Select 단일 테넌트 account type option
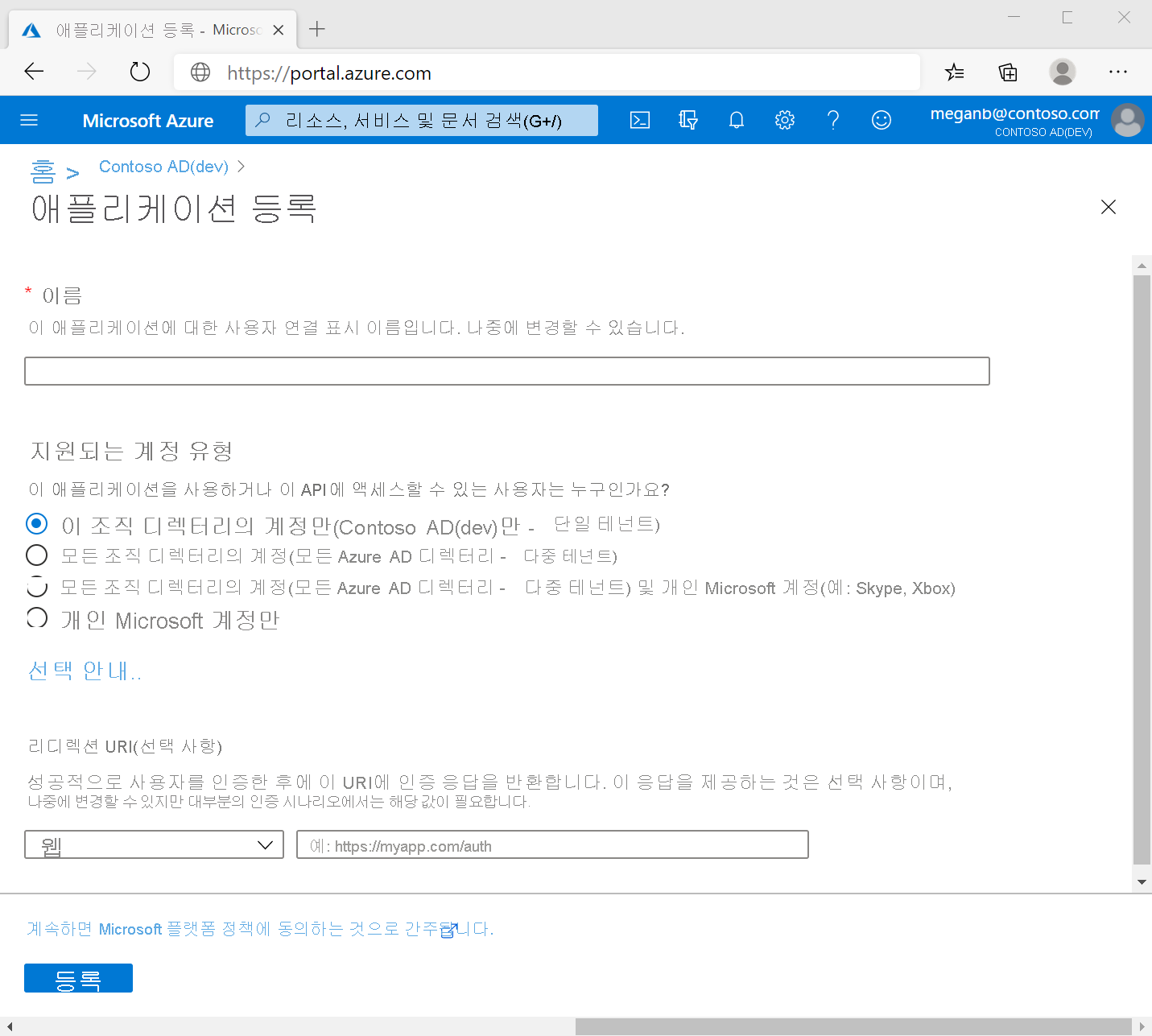1152x1036 pixels. click(36, 523)
